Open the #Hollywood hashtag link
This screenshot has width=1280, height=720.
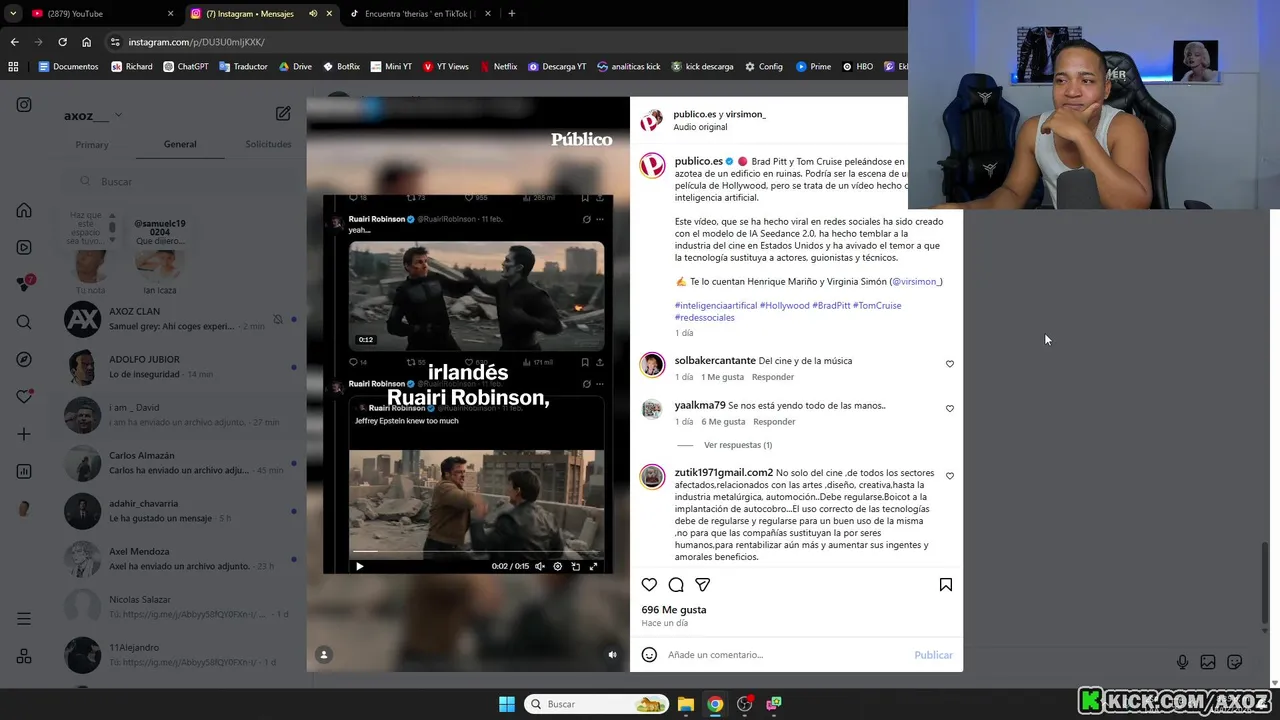click(784, 305)
